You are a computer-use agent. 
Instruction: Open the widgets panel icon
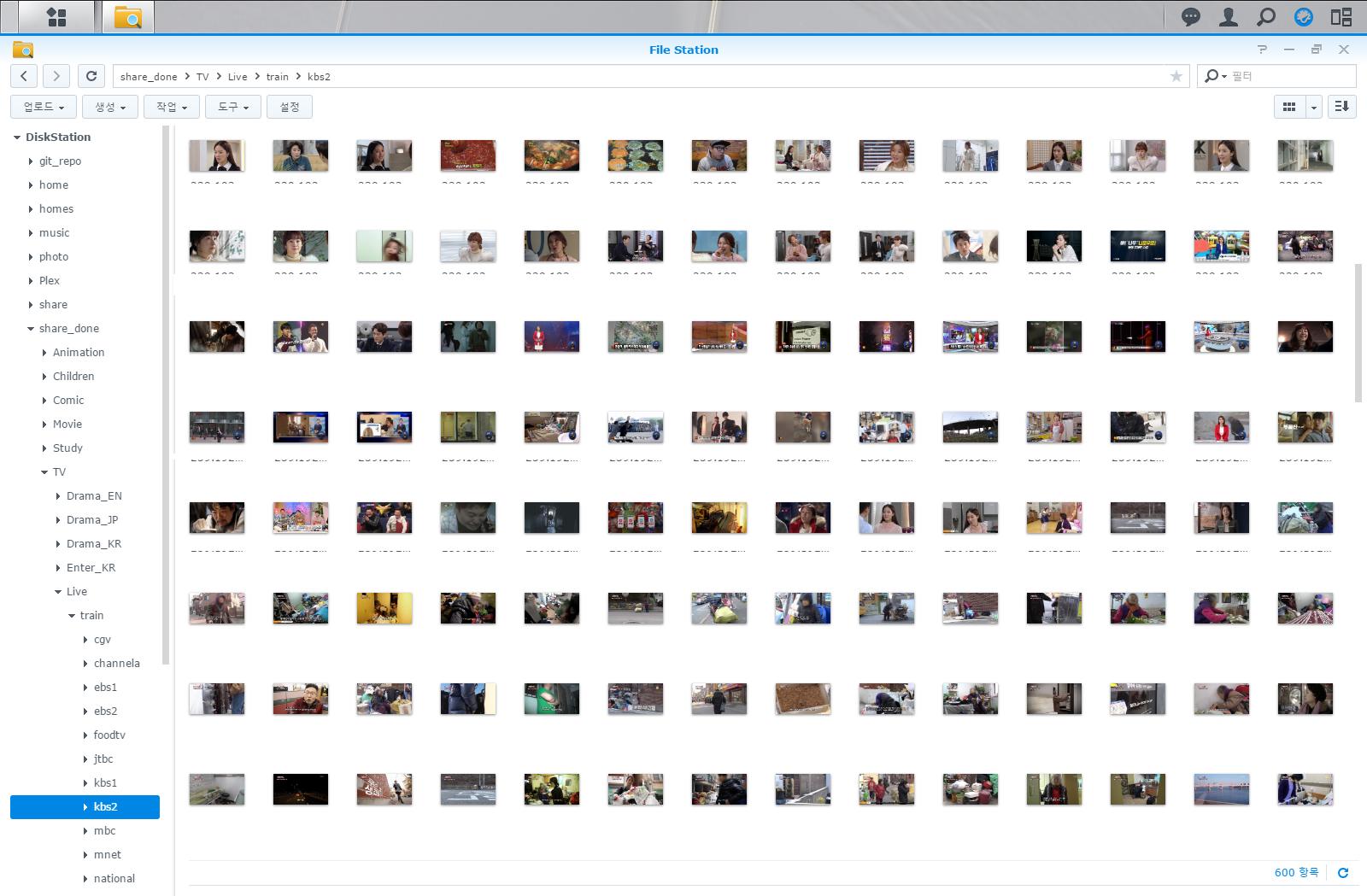click(x=1341, y=17)
